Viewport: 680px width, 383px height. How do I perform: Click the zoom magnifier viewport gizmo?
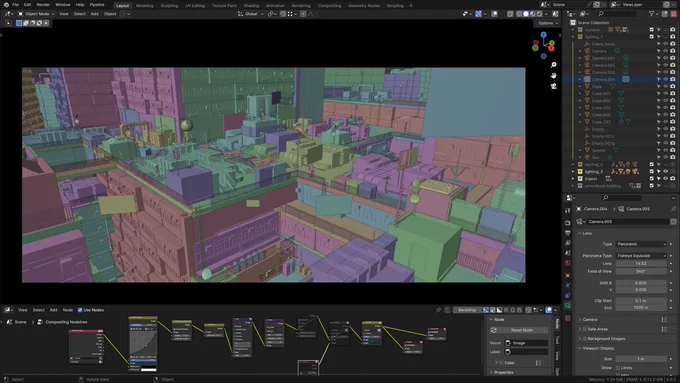(553, 65)
